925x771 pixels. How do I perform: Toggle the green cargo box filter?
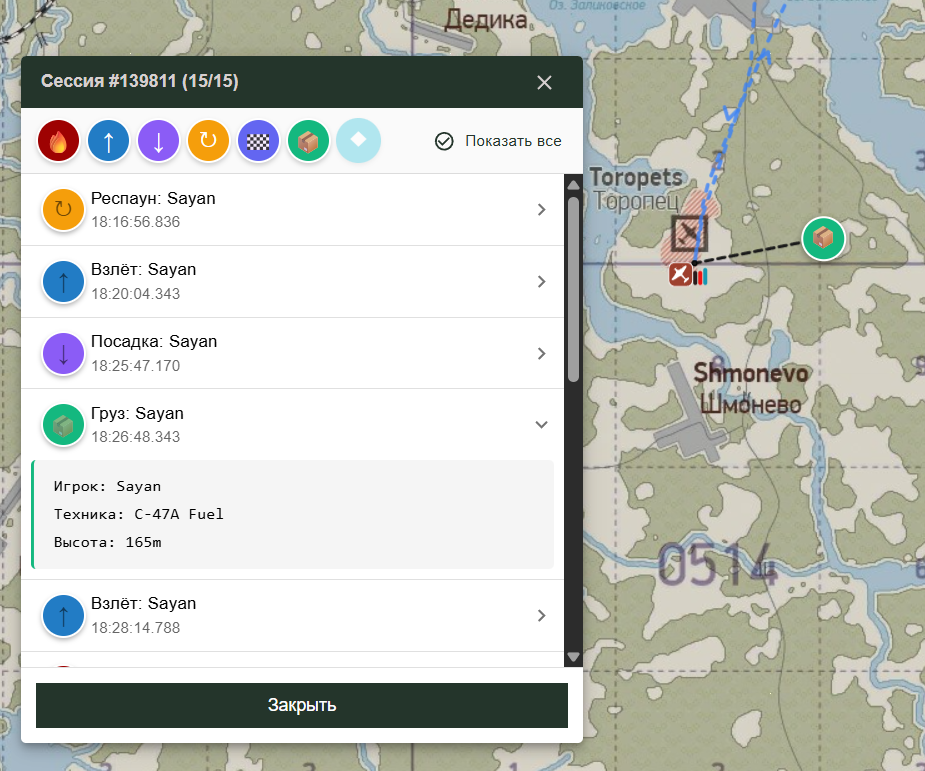pos(308,142)
